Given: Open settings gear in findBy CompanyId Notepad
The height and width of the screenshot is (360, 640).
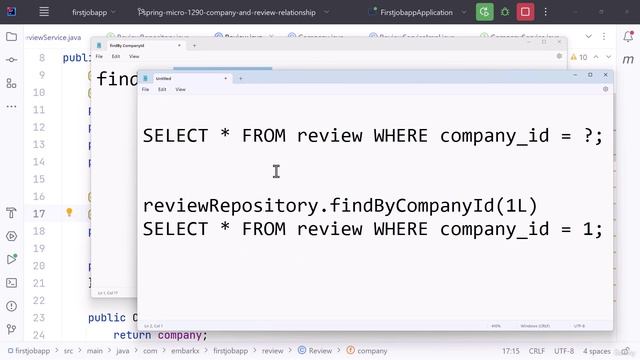Looking at the screenshot, I should (559, 56).
